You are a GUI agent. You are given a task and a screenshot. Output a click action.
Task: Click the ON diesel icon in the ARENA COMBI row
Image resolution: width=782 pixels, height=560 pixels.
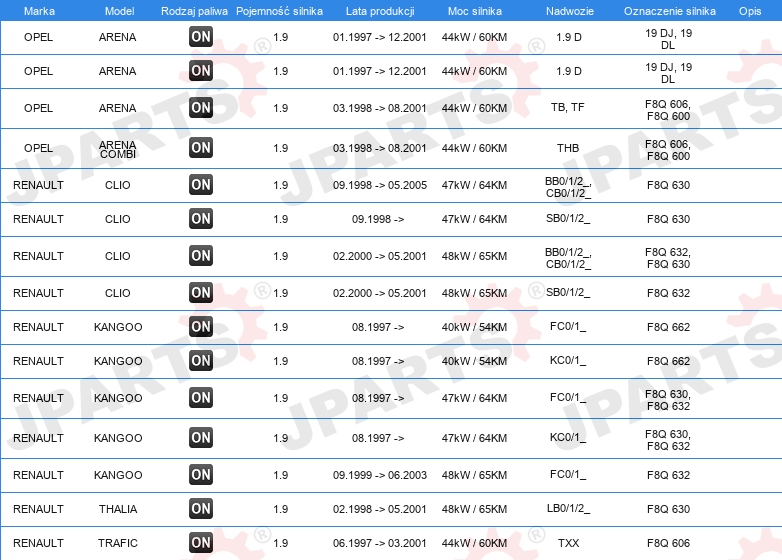pyautogui.click(x=201, y=148)
